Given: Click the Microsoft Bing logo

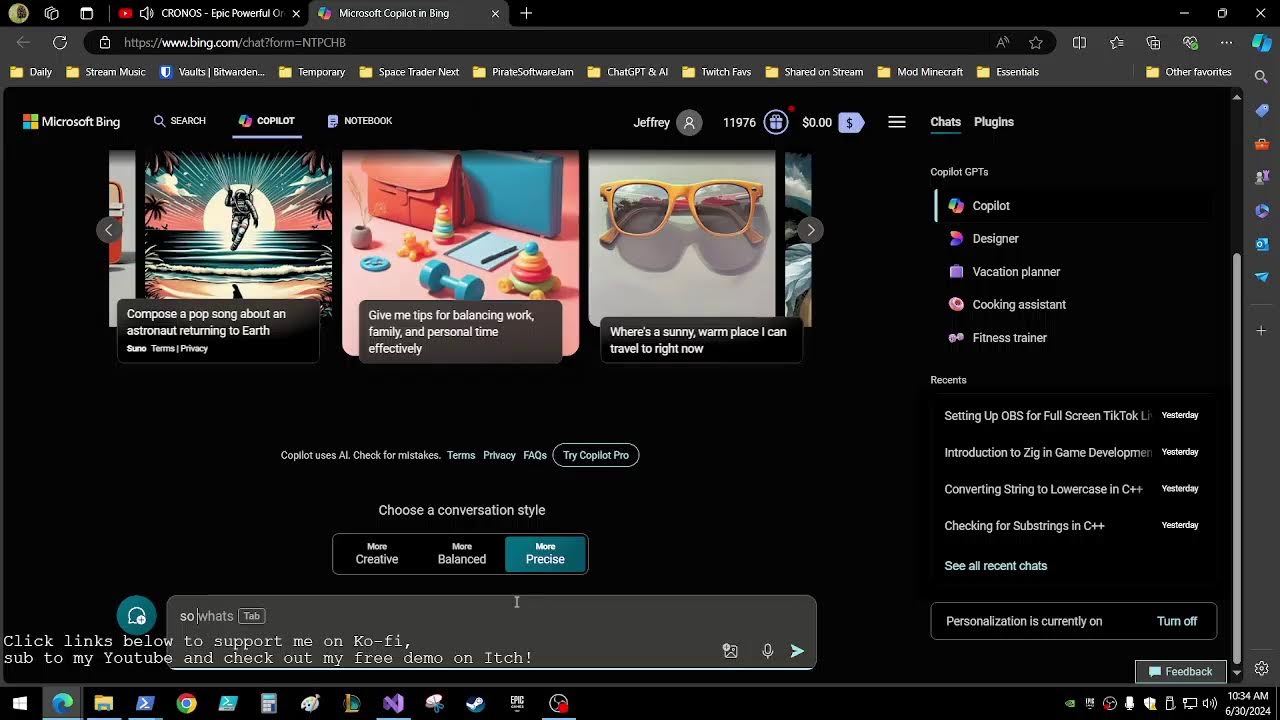Looking at the screenshot, I should pos(71,121).
